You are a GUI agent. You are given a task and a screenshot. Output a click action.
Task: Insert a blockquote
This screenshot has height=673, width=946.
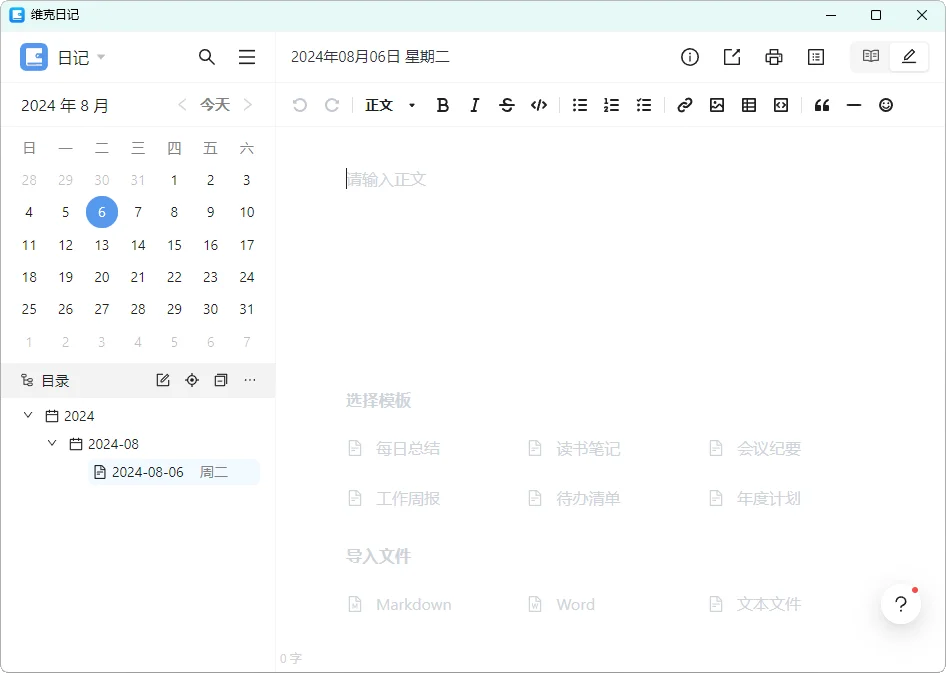822,105
